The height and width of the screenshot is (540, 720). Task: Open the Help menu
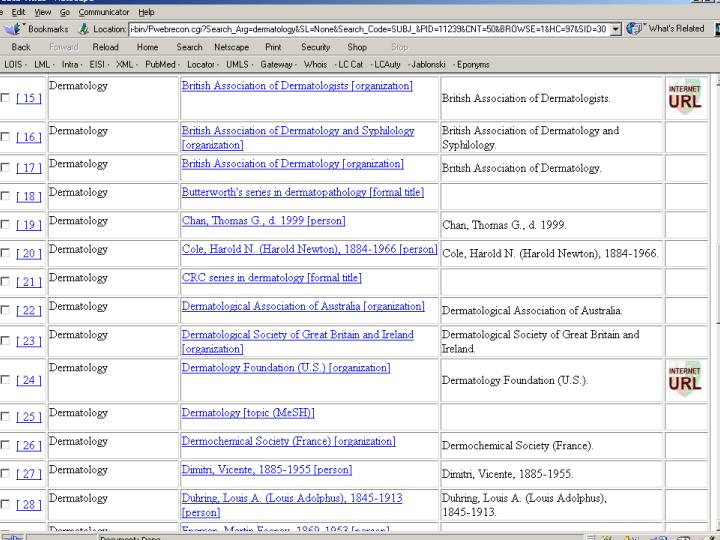click(147, 12)
